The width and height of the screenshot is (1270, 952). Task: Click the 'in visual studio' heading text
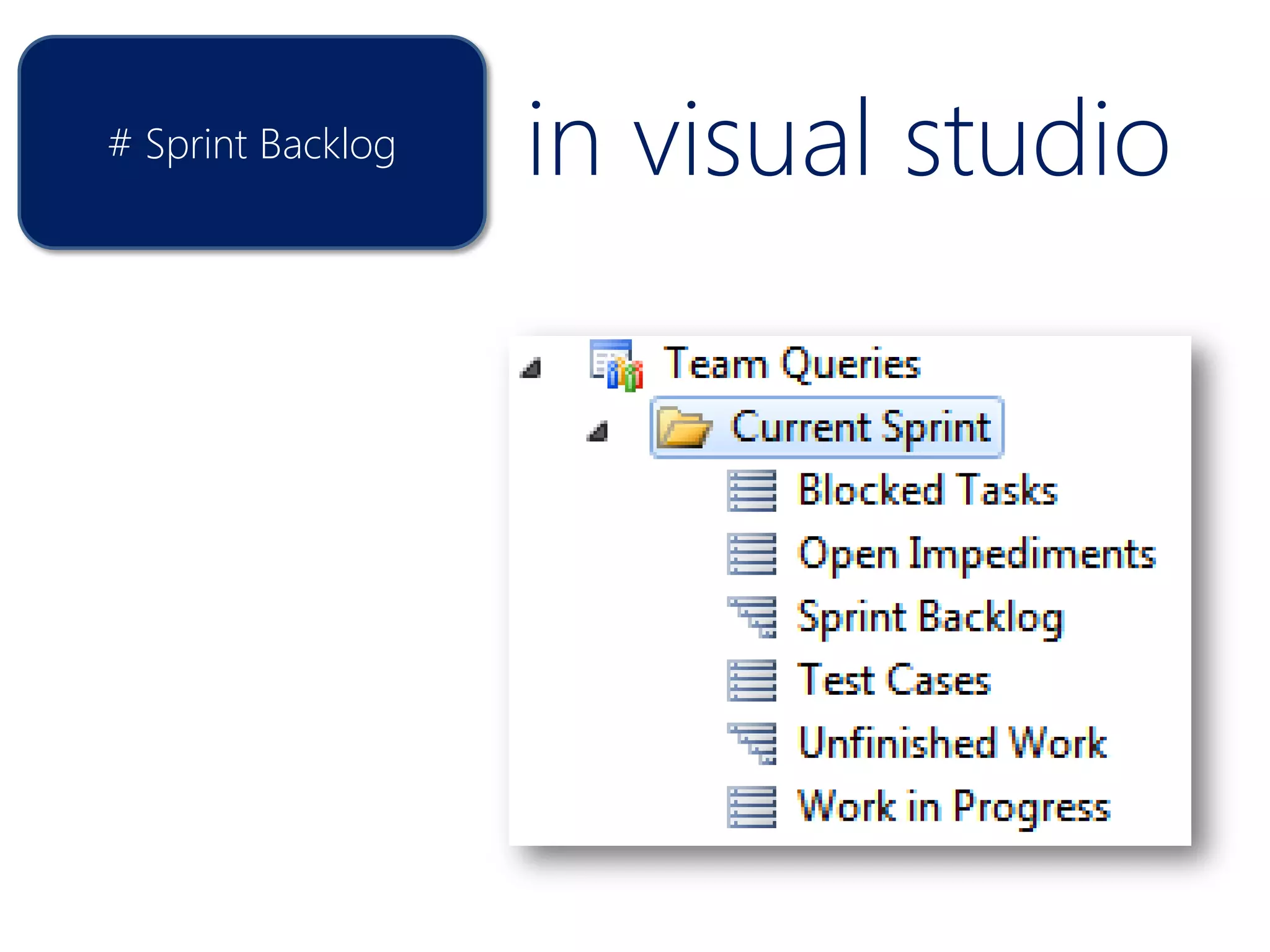[x=848, y=138]
